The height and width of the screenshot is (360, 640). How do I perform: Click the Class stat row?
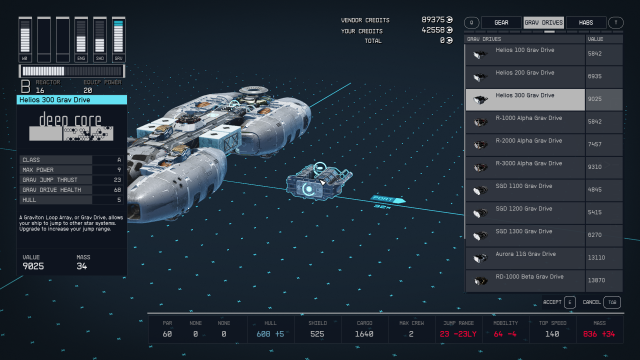(x=71, y=160)
